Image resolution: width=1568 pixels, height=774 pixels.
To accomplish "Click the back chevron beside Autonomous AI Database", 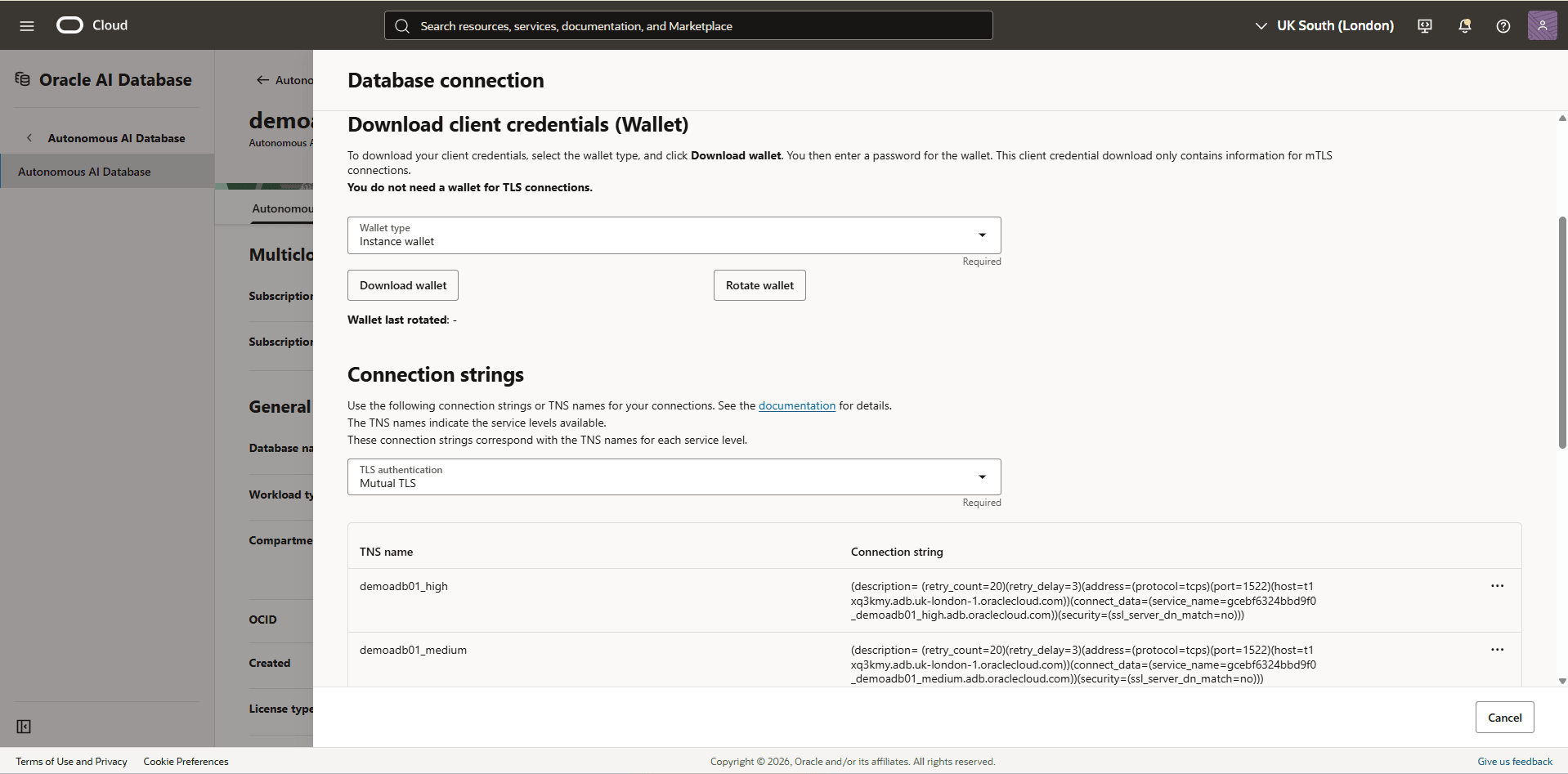I will [x=29, y=138].
